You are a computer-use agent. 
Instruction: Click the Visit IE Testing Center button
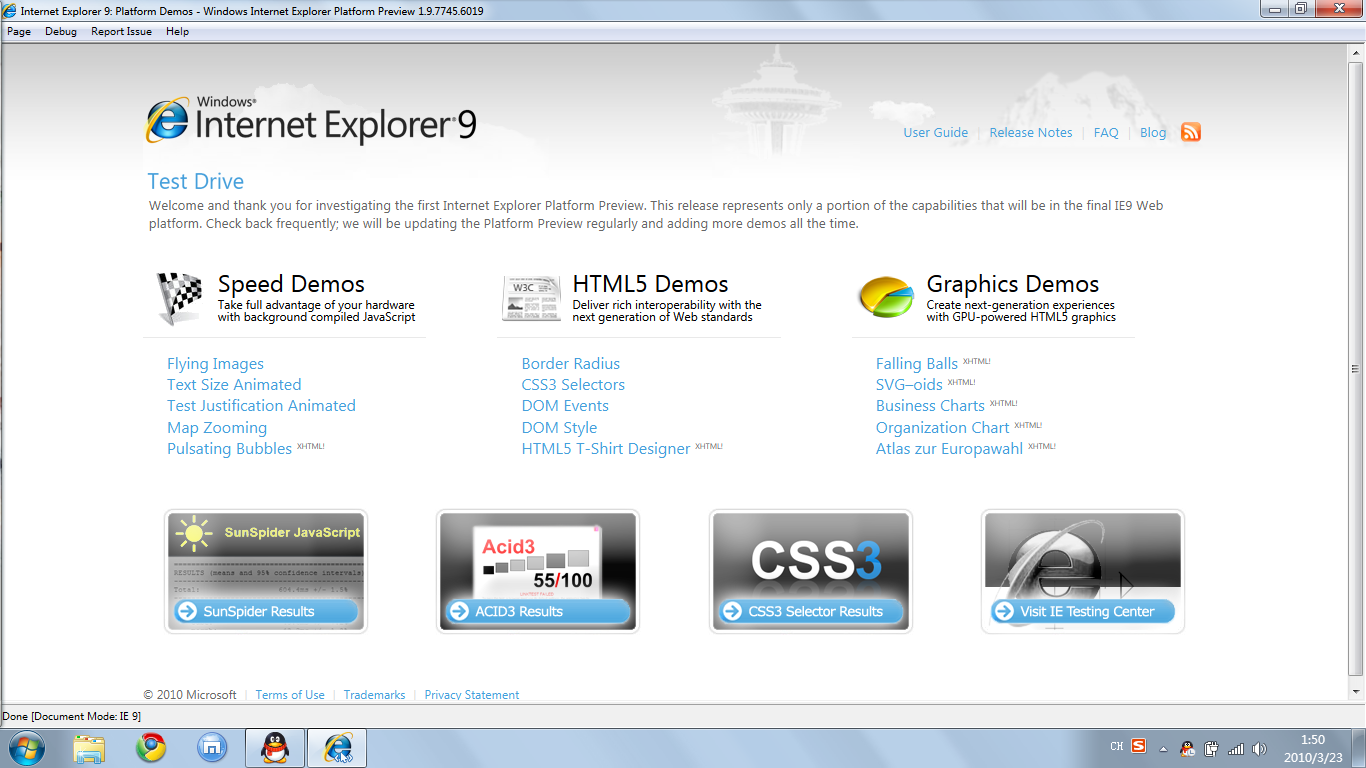point(1082,611)
